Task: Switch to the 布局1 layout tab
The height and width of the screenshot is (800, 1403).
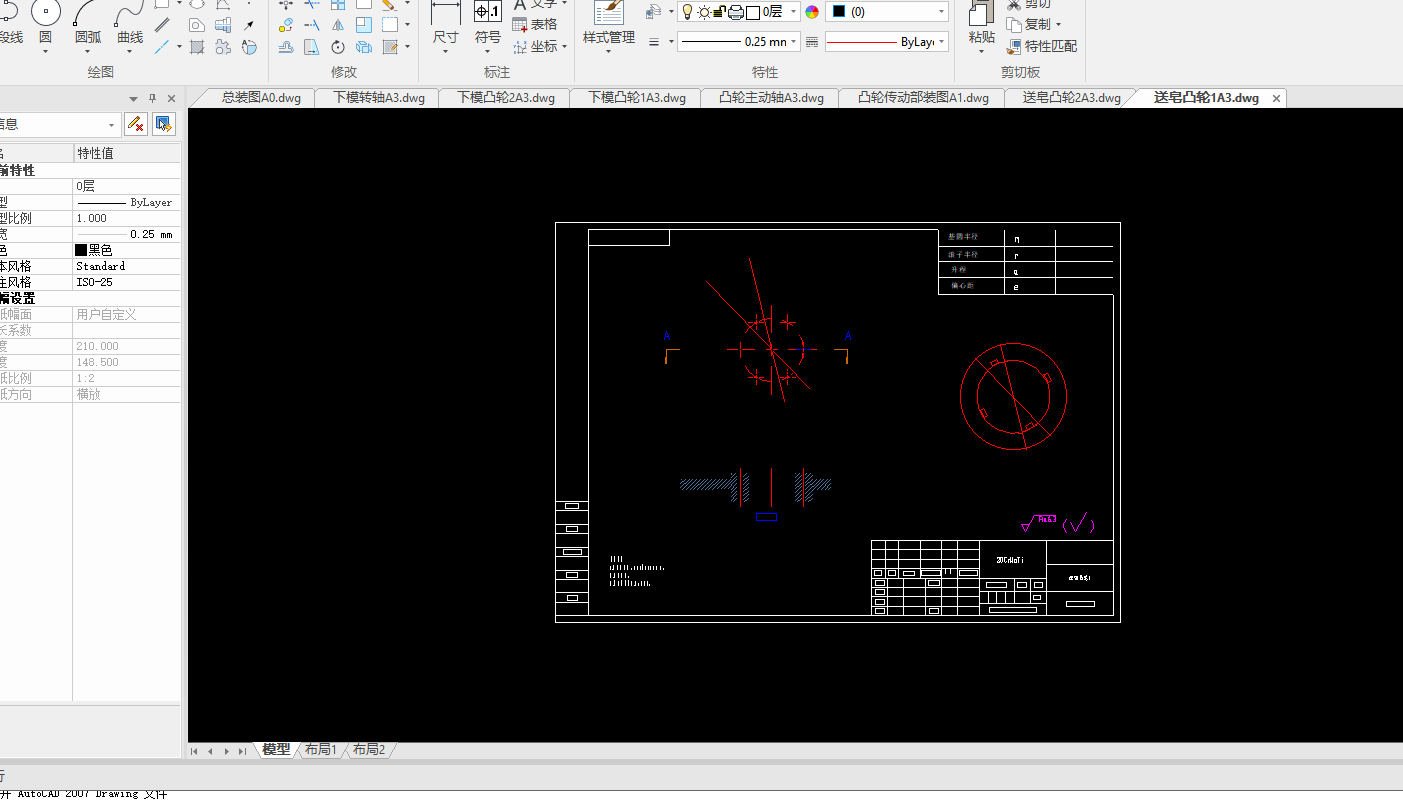Action: tap(321, 750)
